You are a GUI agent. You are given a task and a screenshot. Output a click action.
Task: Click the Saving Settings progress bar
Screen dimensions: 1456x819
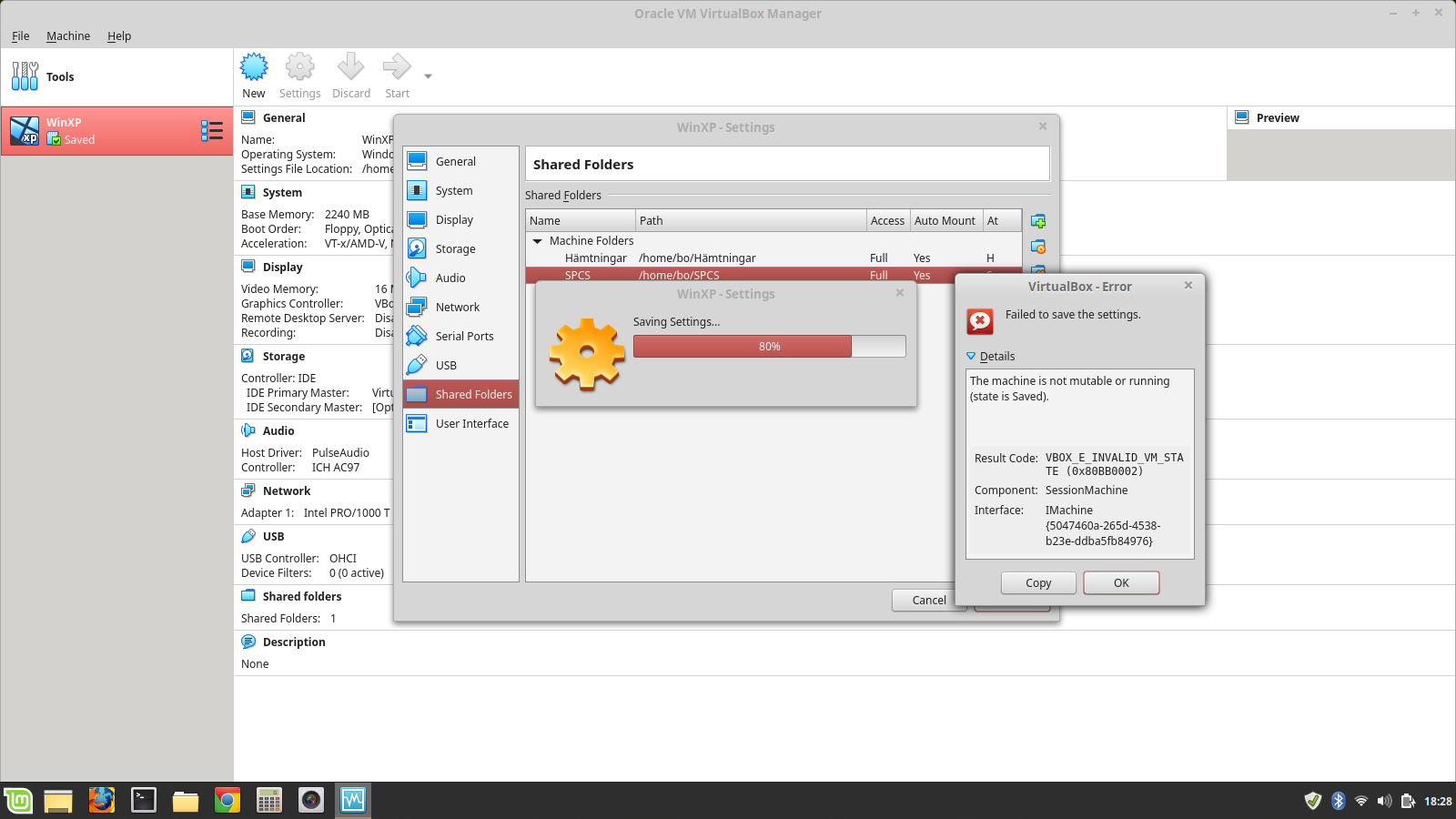(x=770, y=346)
